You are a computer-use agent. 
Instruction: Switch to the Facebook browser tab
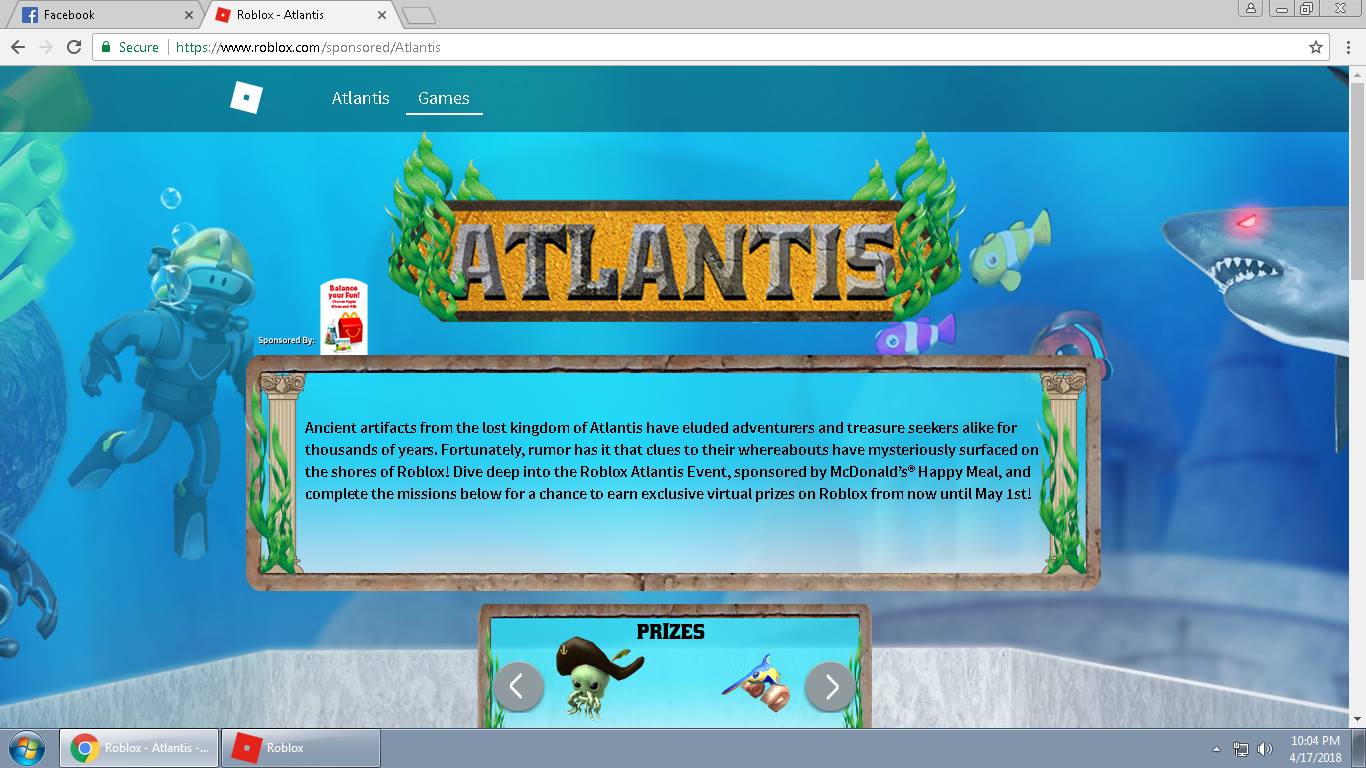click(x=103, y=15)
